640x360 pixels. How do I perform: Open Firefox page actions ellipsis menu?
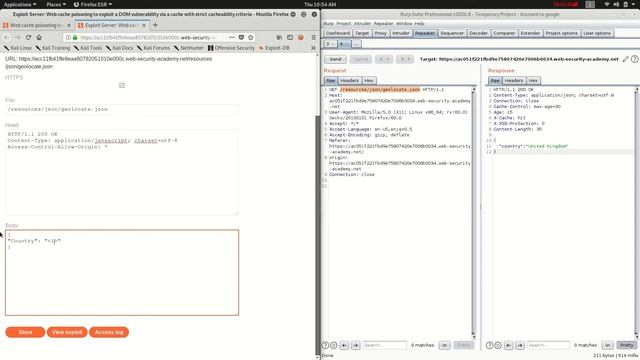[x=232, y=37]
